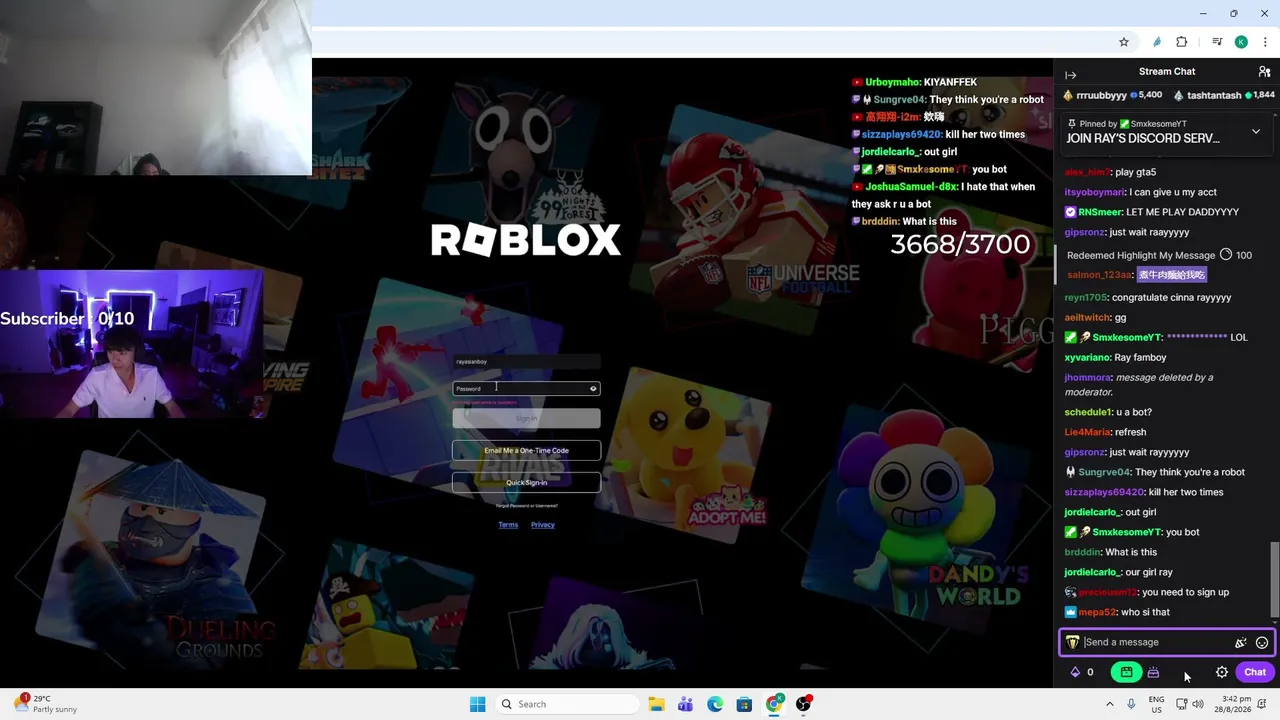Click username RNSmeer in chat
Image resolution: width=1280 pixels, height=720 pixels.
(x=1100, y=212)
